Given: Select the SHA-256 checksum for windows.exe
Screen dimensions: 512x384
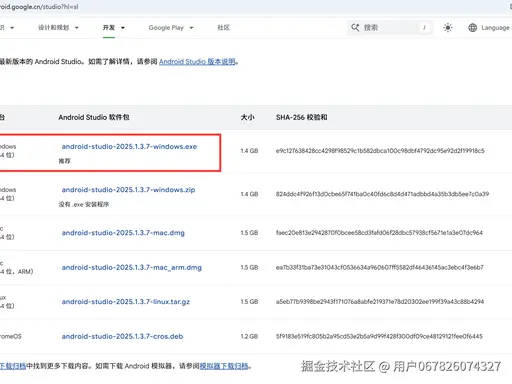Looking at the screenshot, I should tap(380, 151).
